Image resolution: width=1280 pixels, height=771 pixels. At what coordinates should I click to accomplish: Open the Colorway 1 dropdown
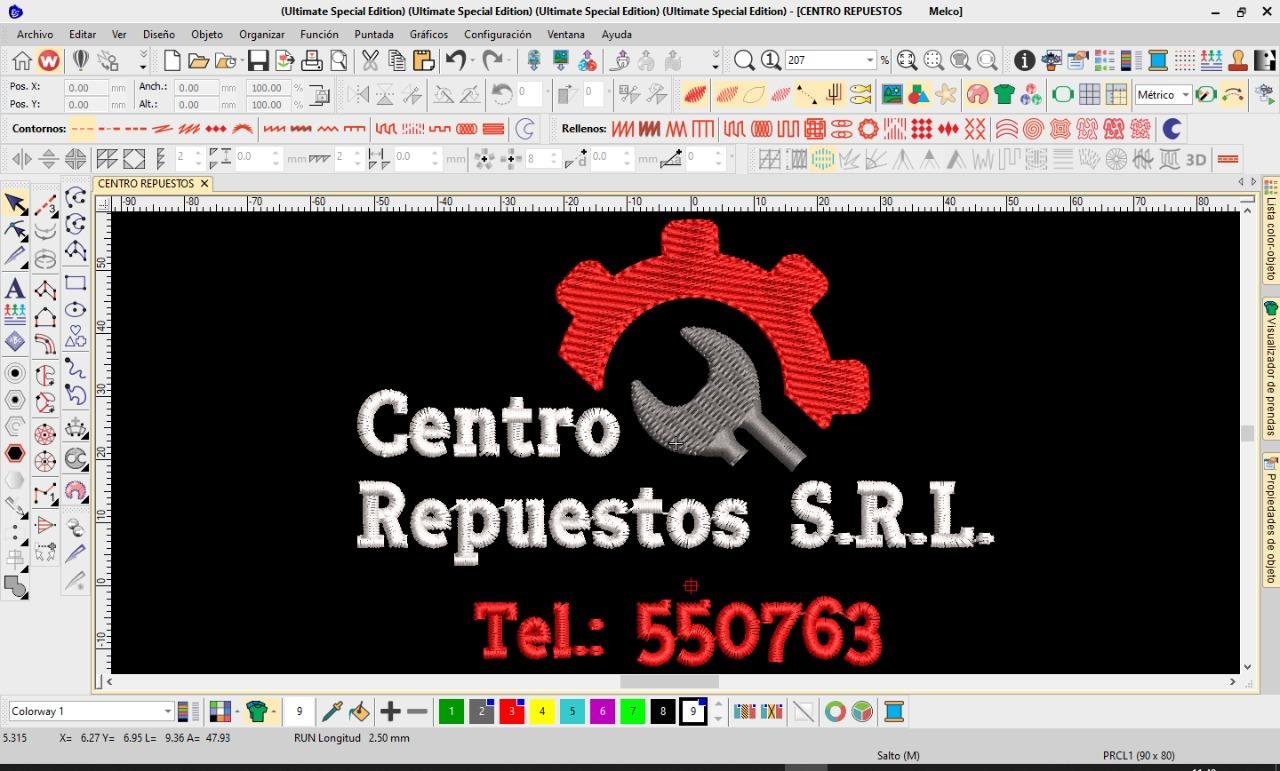click(x=167, y=712)
